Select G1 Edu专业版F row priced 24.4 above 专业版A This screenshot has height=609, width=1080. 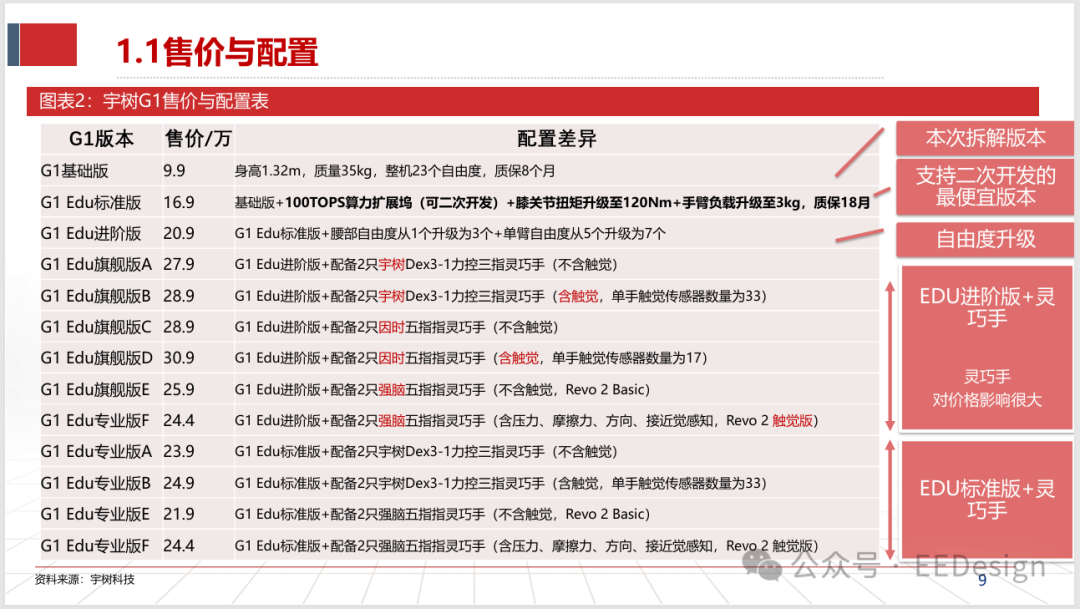point(95,421)
